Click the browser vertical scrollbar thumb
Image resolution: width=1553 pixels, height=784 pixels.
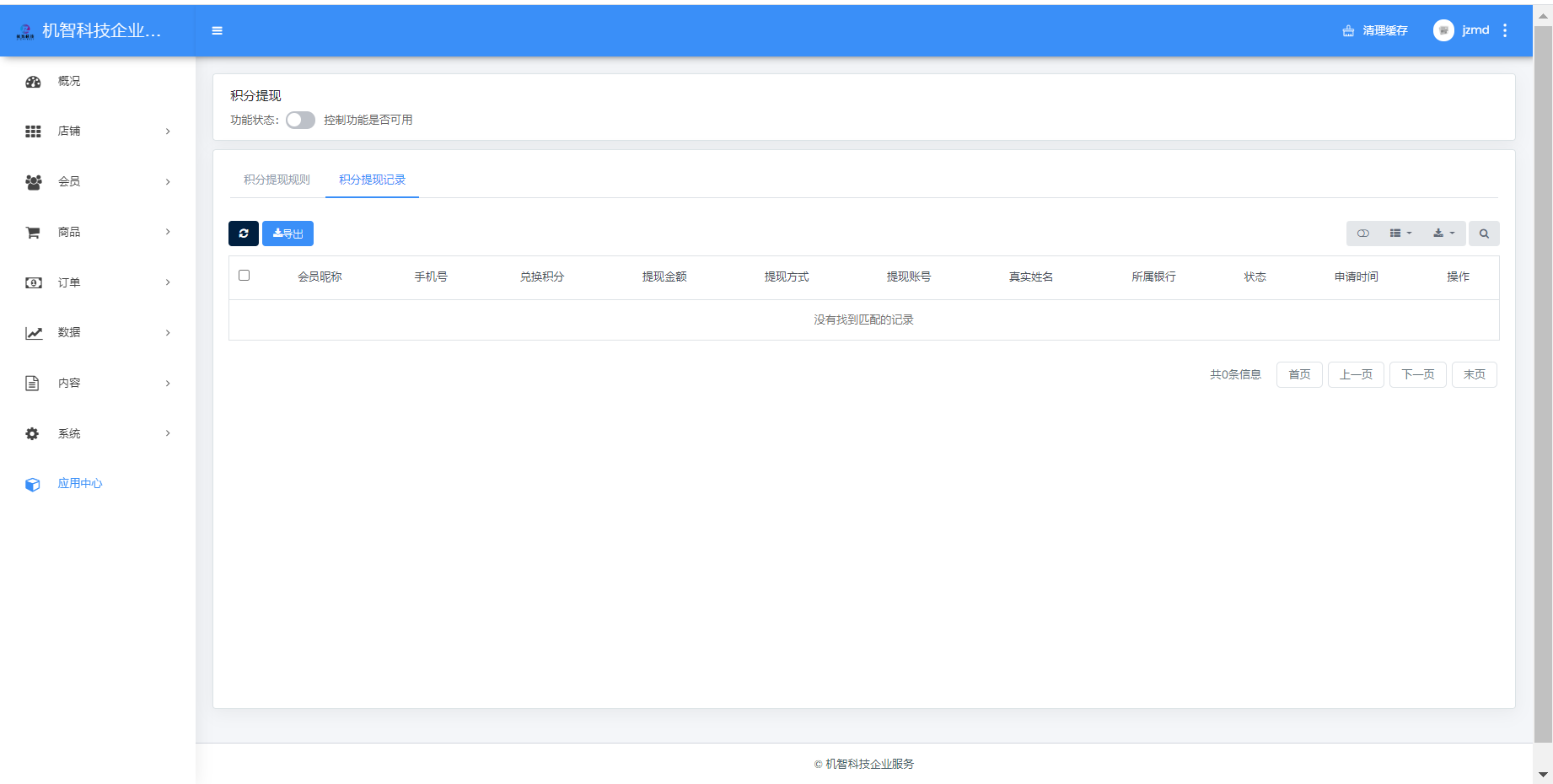1543,384
